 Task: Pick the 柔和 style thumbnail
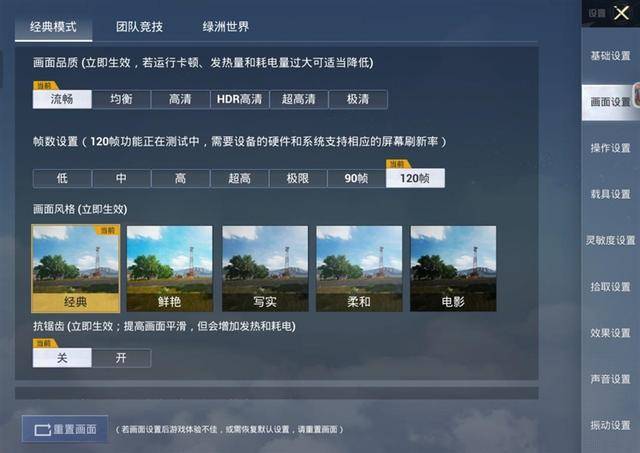coord(359,269)
